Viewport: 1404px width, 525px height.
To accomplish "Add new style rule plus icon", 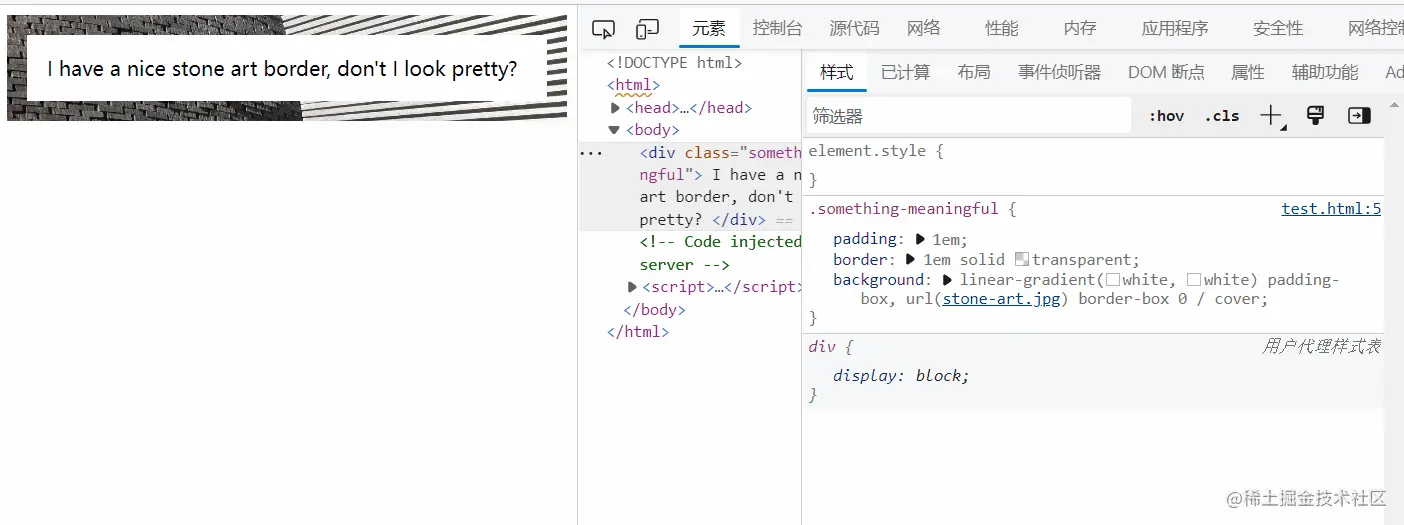I will 1272,116.
